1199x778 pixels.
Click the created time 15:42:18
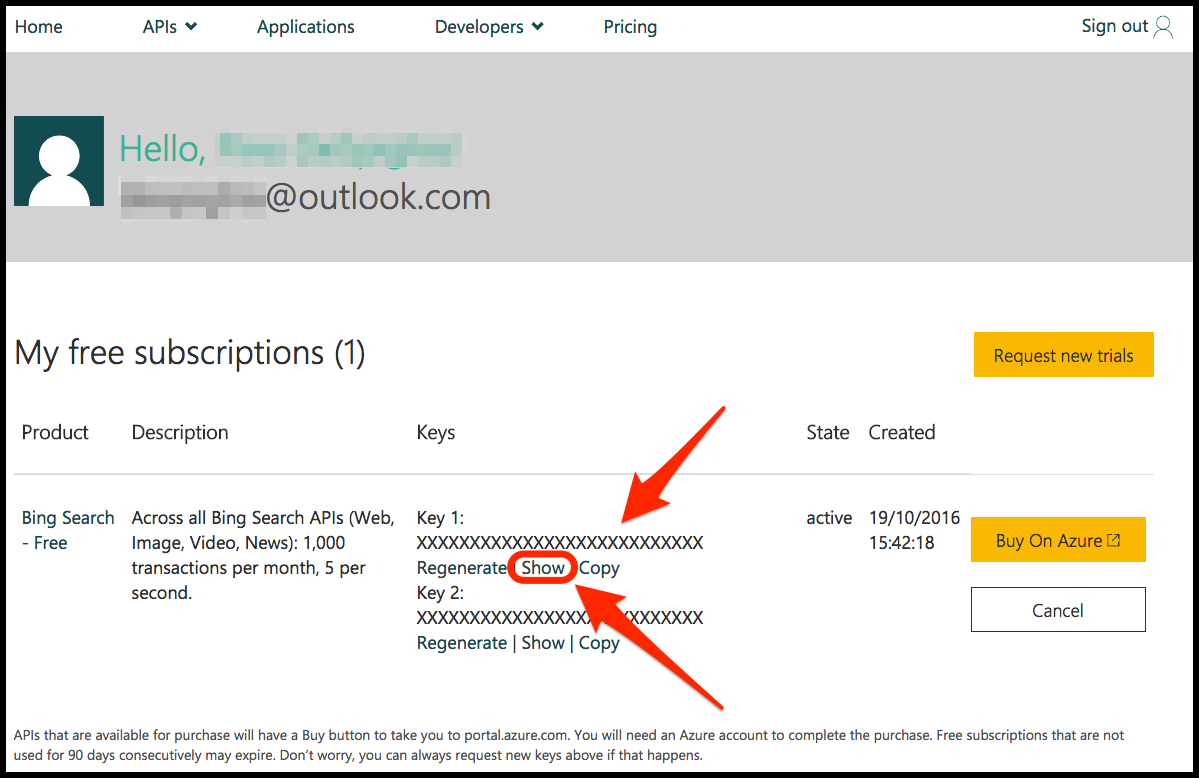[902, 543]
